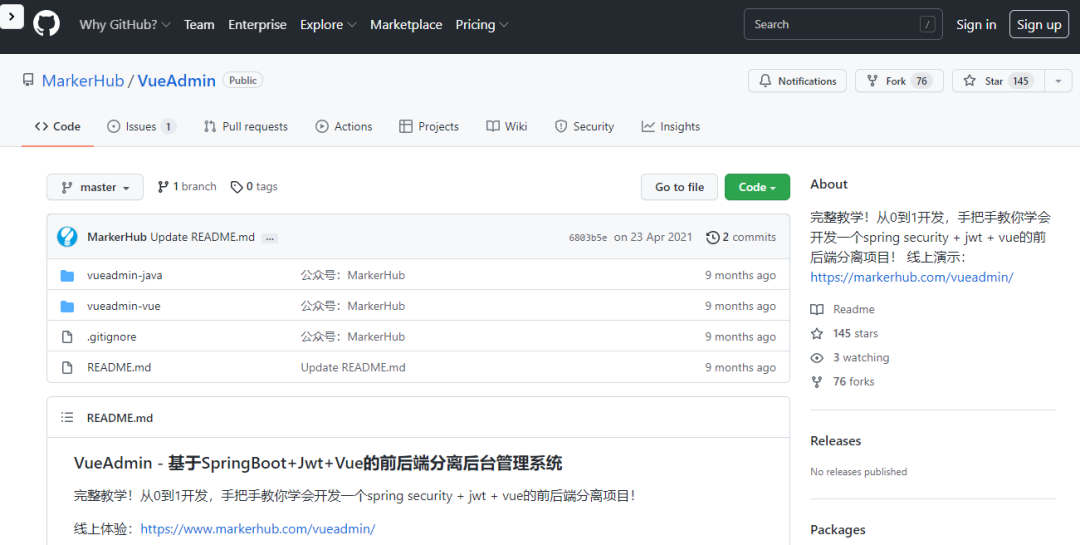Click the Notifications bell icon
This screenshot has height=545, width=1080.
[765, 81]
